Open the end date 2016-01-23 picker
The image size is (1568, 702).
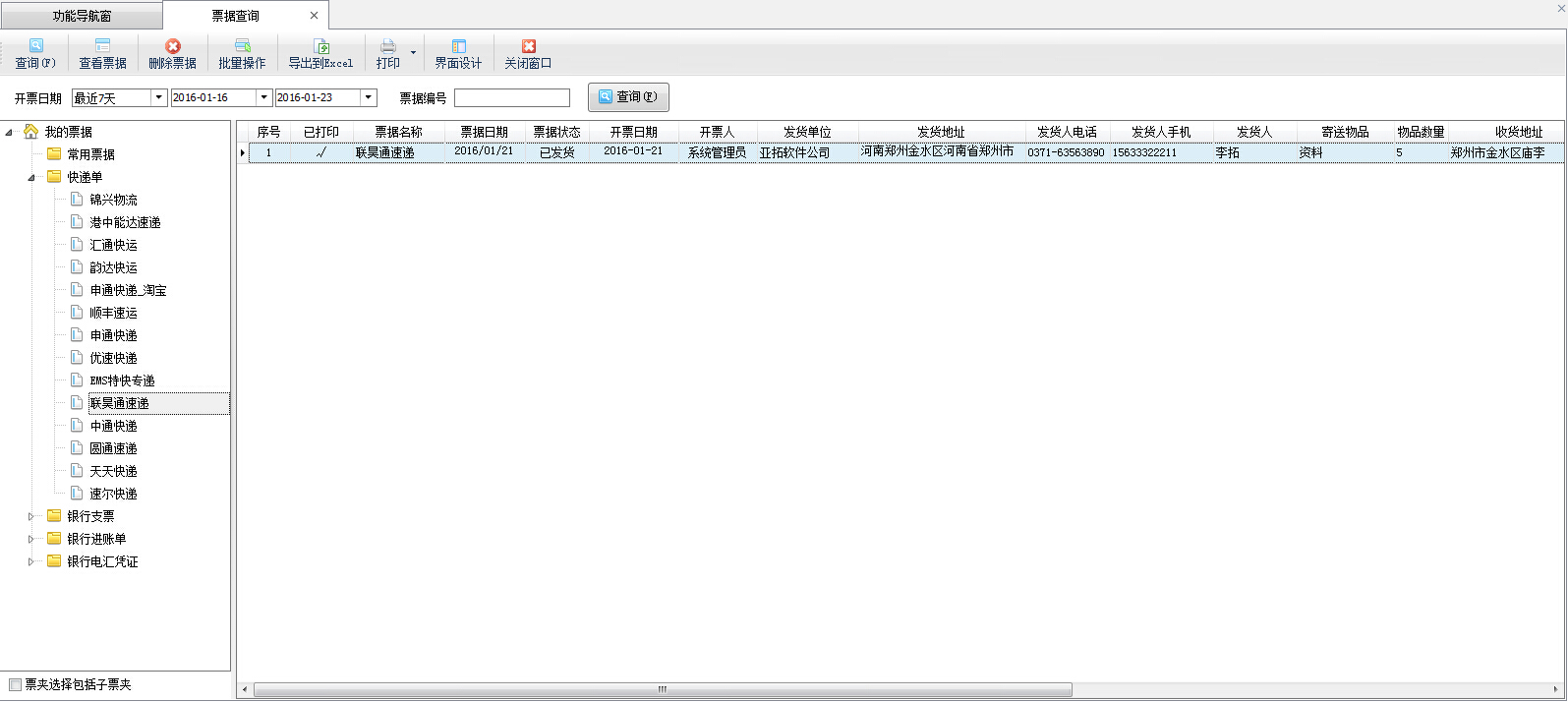(x=368, y=97)
